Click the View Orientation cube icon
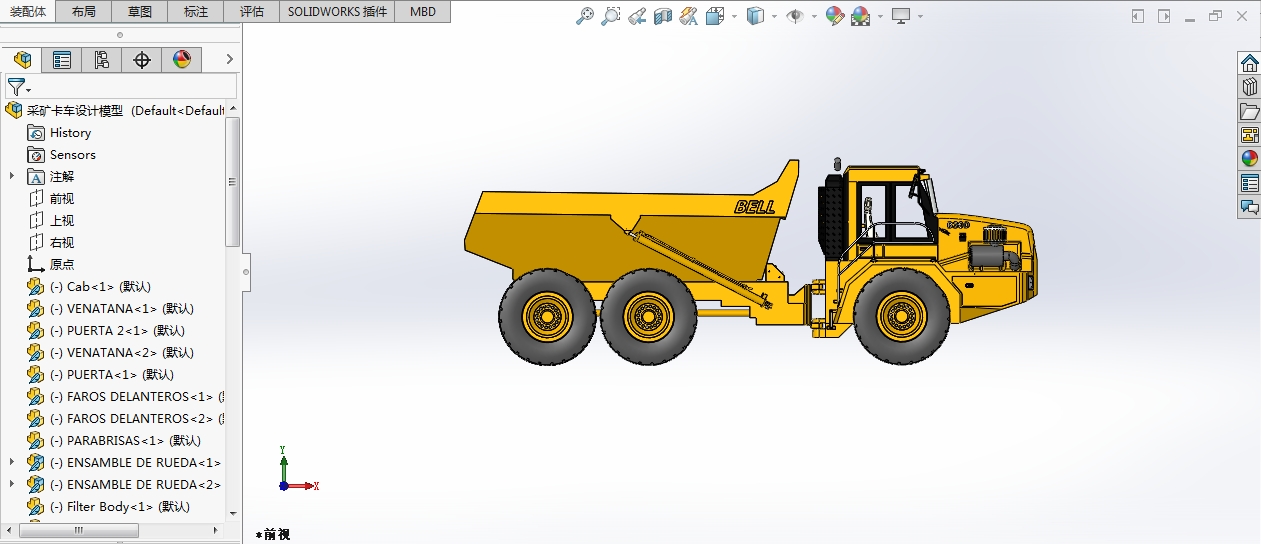Viewport: 1261px width, 544px height. [x=715, y=16]
